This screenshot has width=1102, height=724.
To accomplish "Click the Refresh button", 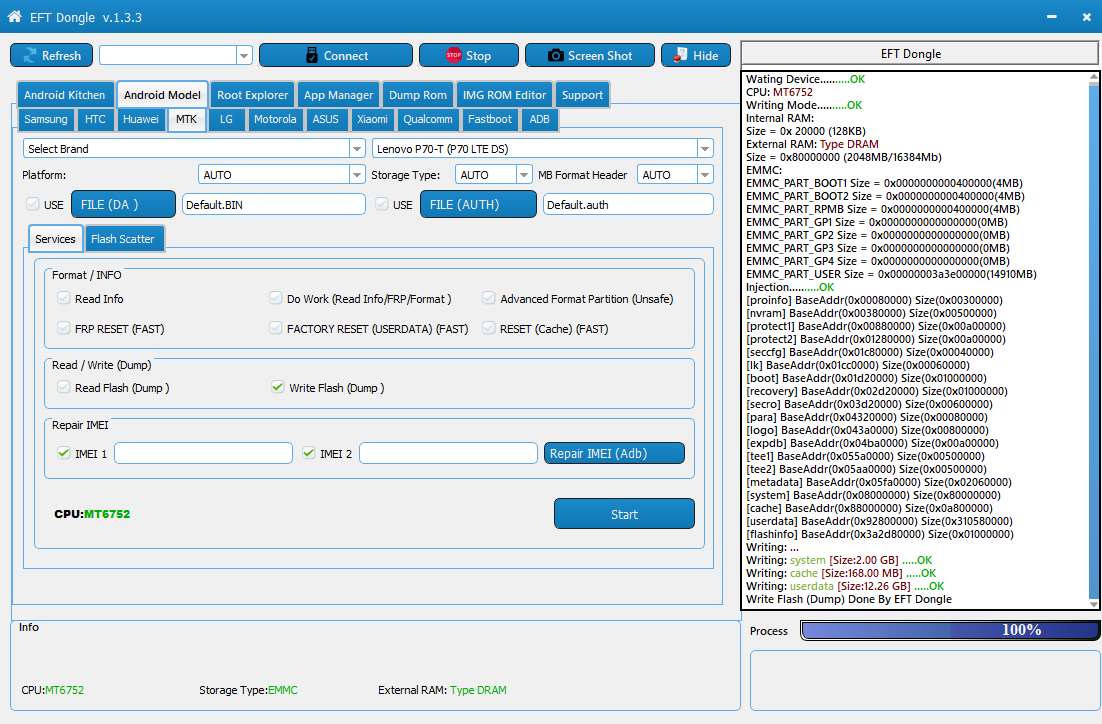I will (x=51, y=56).
